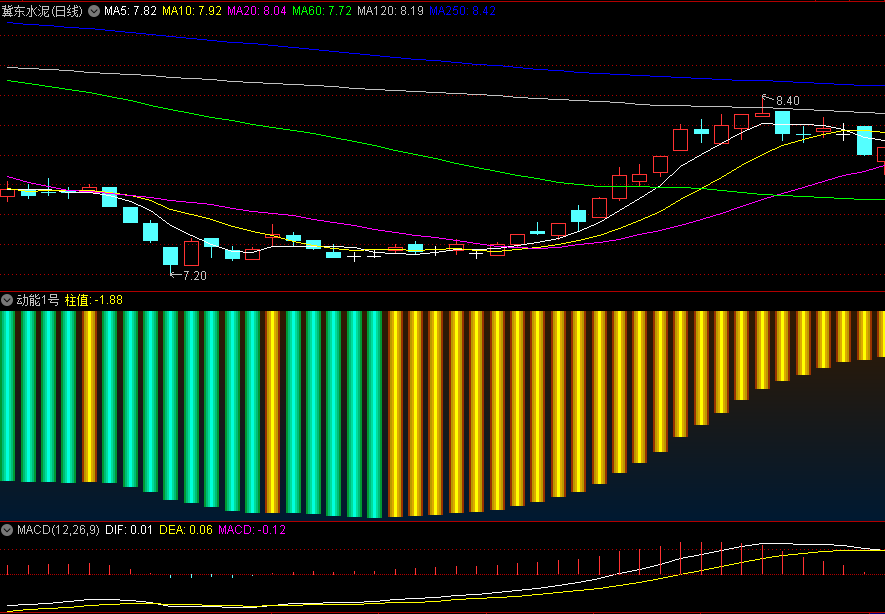Select the 动能1号 indicator name

37,300
